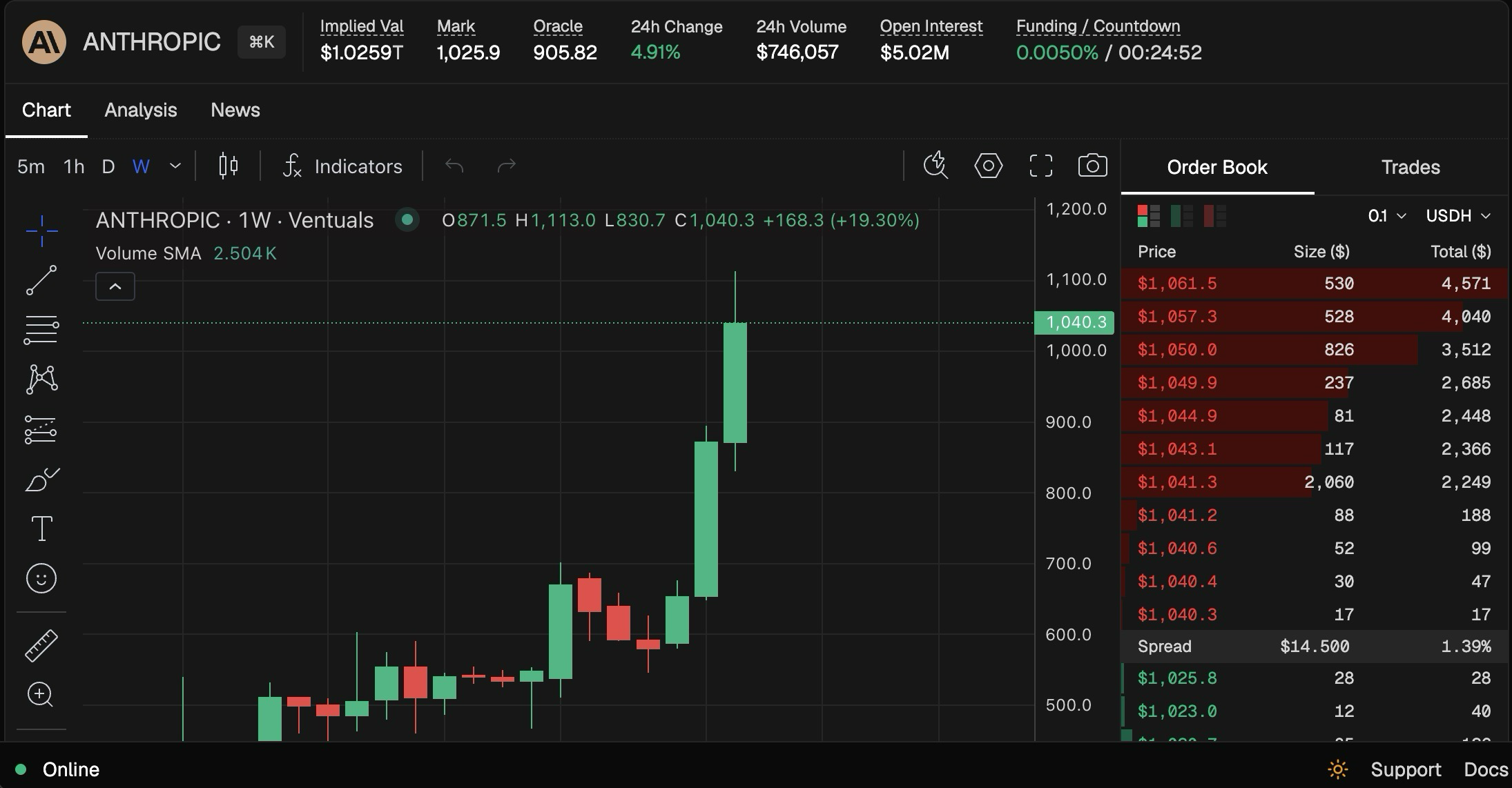Select the 5m timeframe

click(31, 166)
